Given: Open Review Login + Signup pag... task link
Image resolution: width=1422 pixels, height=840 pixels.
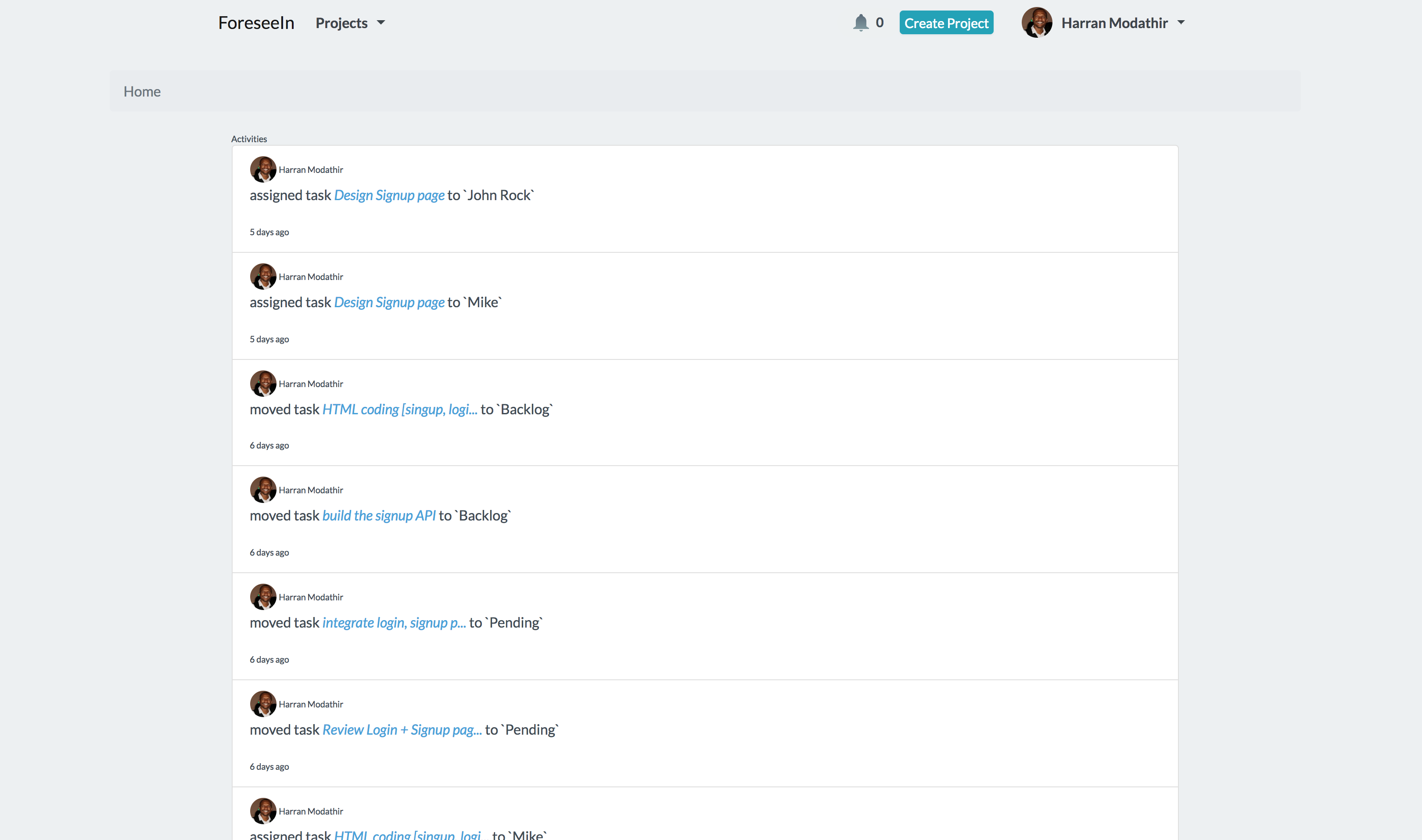Looking at the screenshot, I should (402, 729).
